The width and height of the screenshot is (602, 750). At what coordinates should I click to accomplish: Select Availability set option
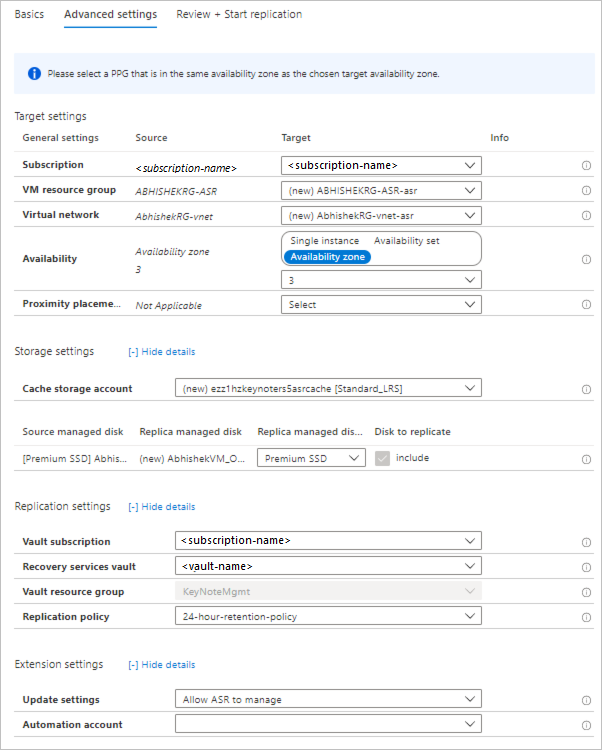coord(406,241)
